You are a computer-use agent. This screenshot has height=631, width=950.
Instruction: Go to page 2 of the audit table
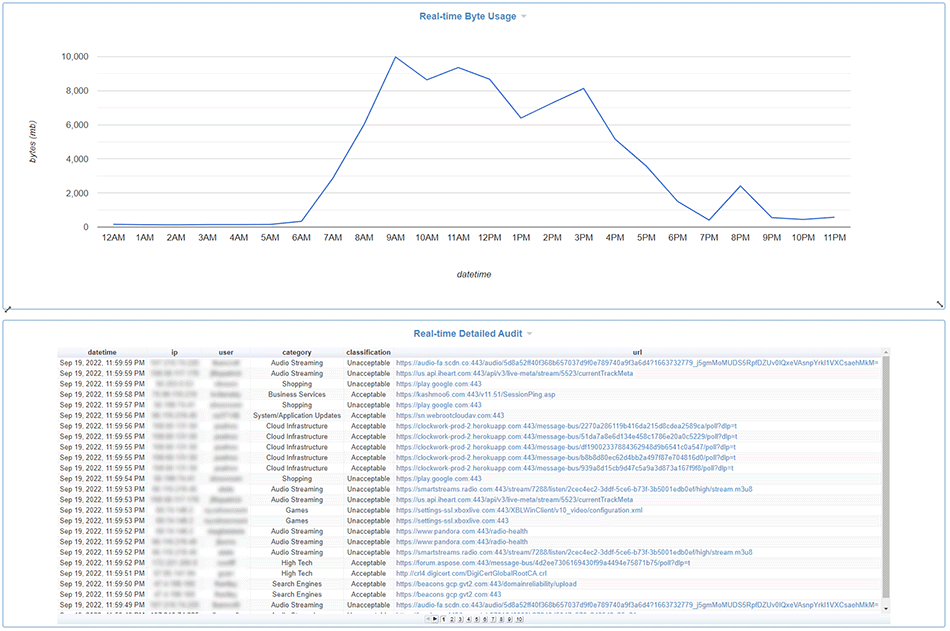pos(452,620)
